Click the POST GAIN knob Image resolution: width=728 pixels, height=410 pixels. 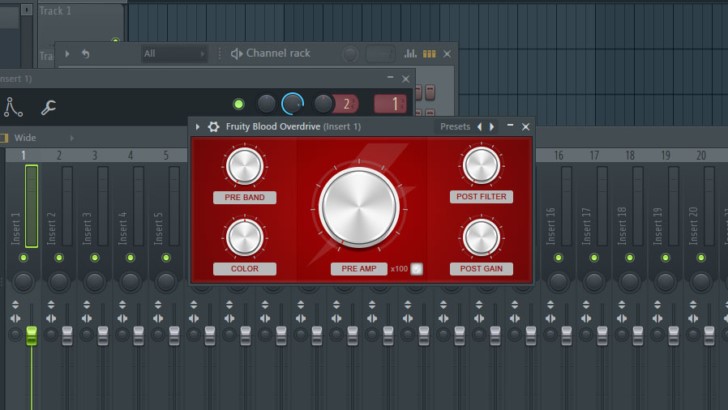(x=481, y=237)
